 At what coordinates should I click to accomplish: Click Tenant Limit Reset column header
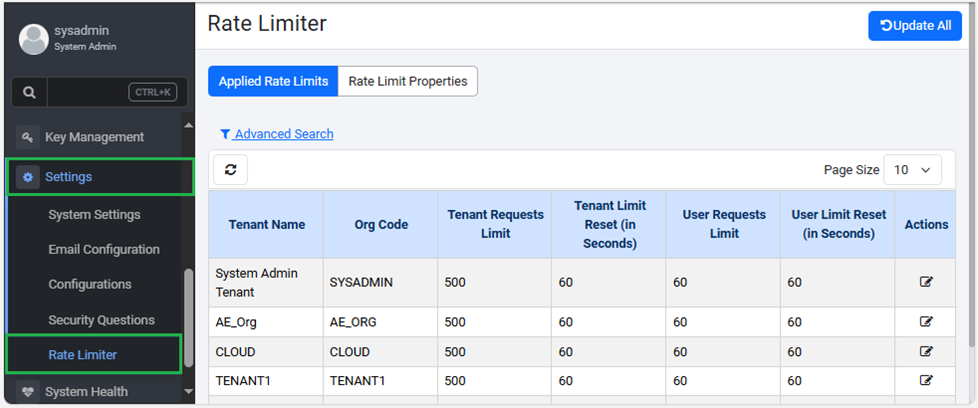[609, 225]
